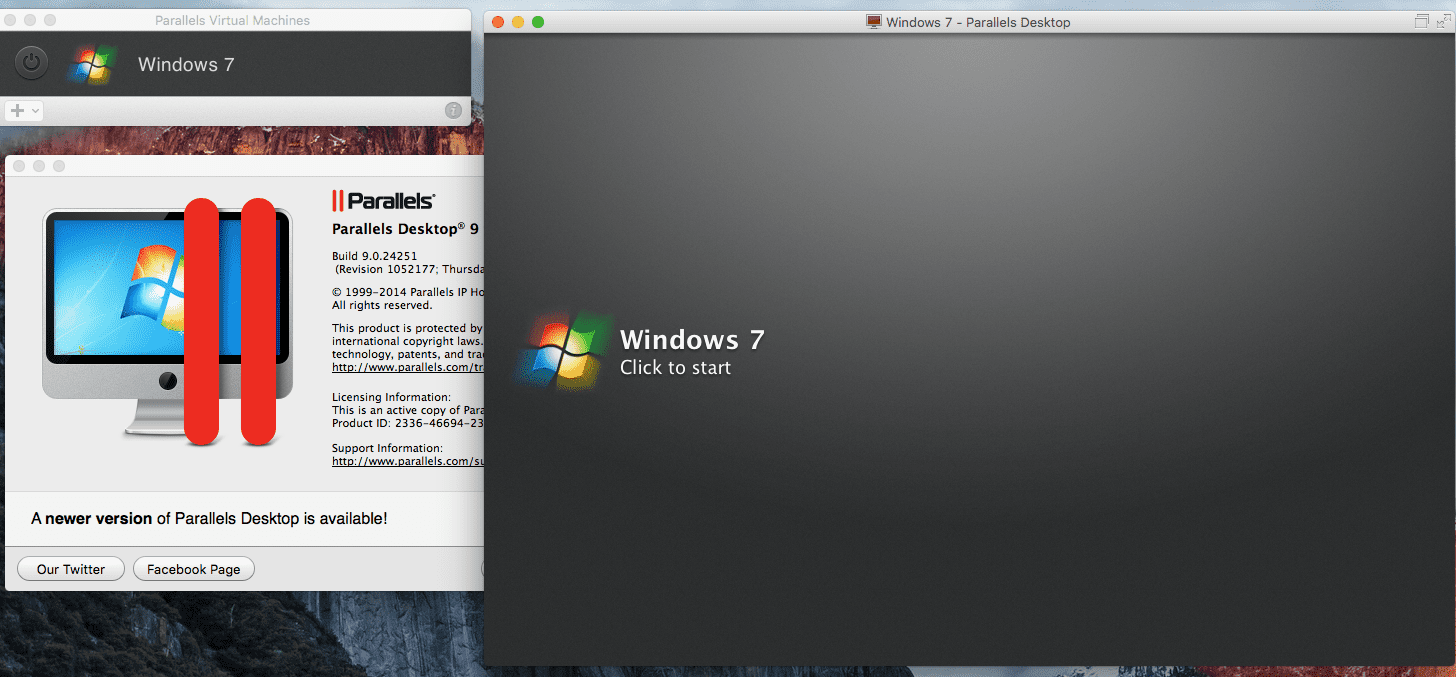Image resolution: width=1456 pixels, height=677 pixels.
Task: Click the monitor icon in Windows 7 title bar
Action: coord(874,22)
